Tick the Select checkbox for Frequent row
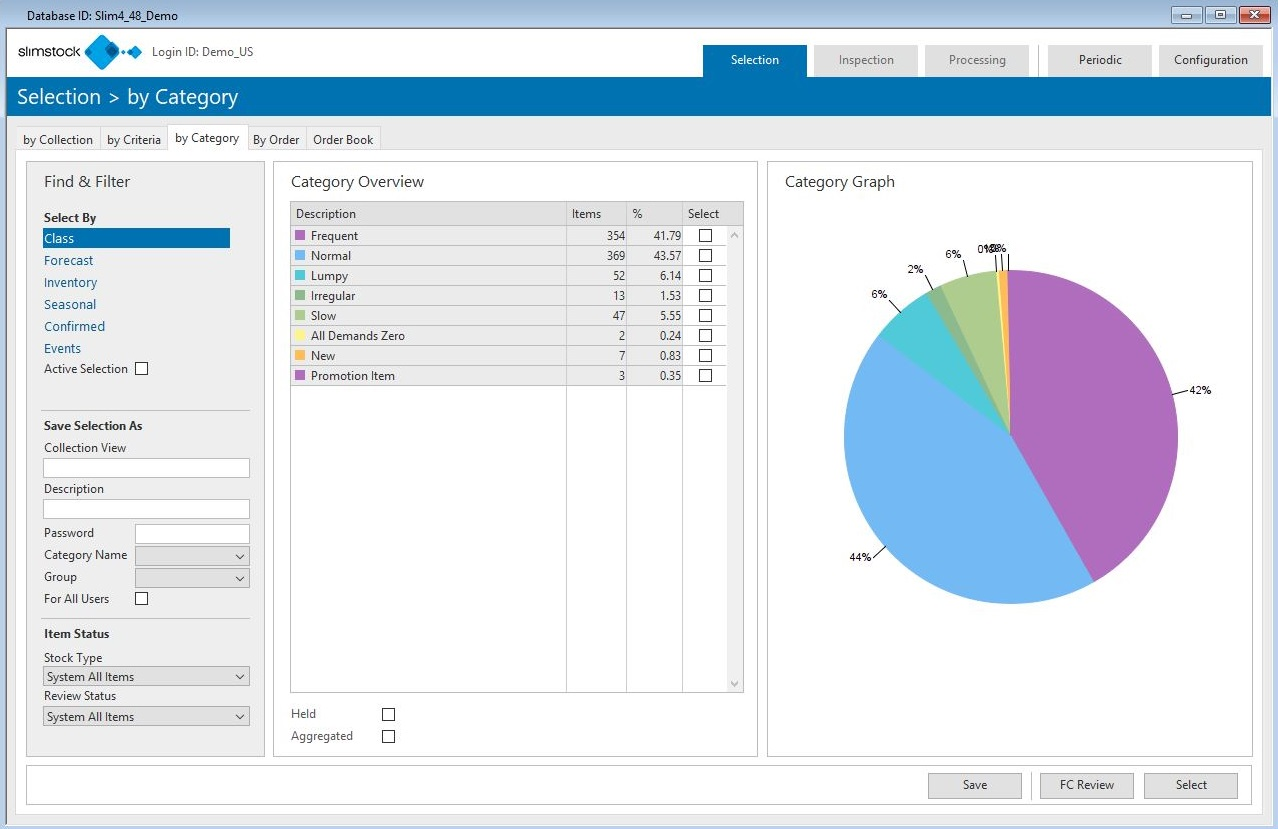This screenshot has width=1278, height=829. (705, 236)
